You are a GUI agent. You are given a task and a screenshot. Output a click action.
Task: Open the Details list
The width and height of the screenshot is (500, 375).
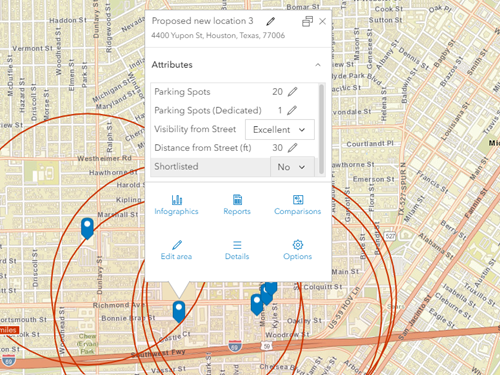coord(237,250)
